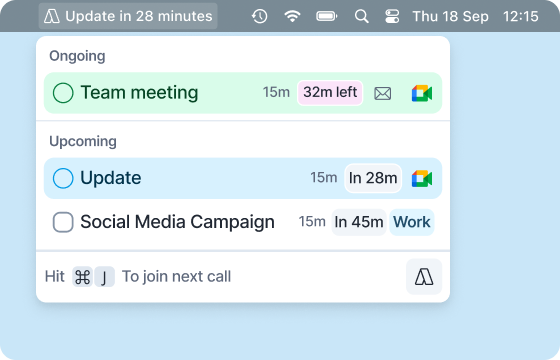
Task: Select the Work tag label
Action: tap(412, 222)
